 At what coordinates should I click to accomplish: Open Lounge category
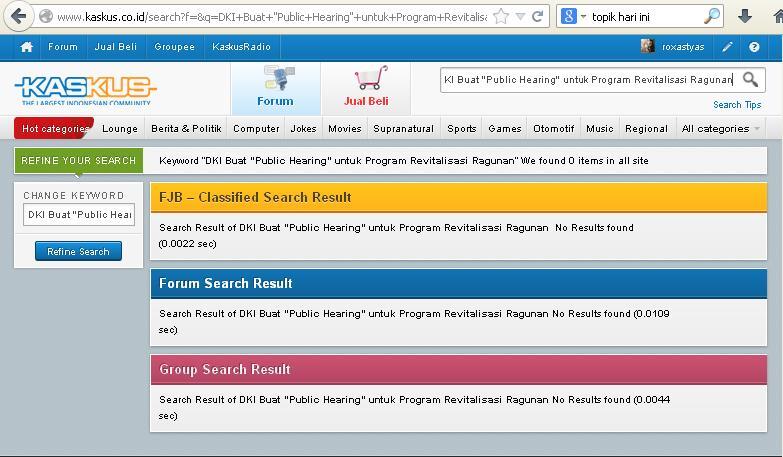(119, 129)
